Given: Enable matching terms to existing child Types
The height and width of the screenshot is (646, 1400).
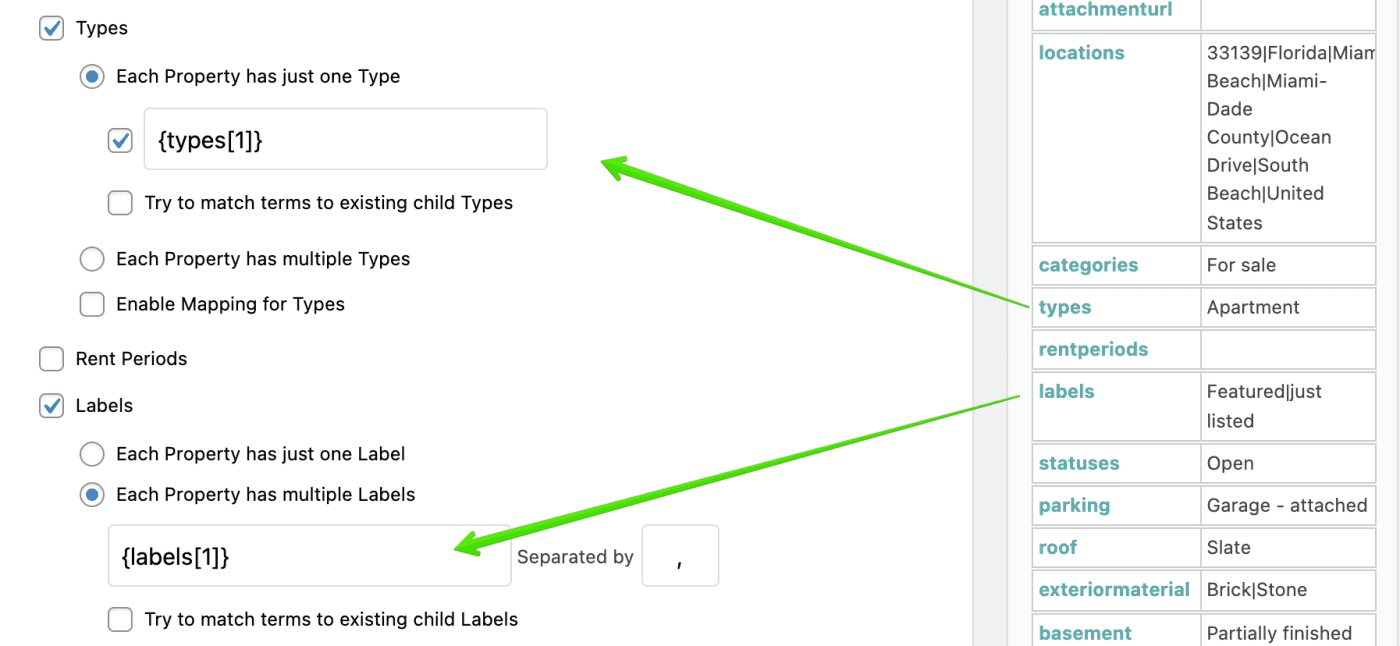Looking at the screenshot, I should coord(120,203).
